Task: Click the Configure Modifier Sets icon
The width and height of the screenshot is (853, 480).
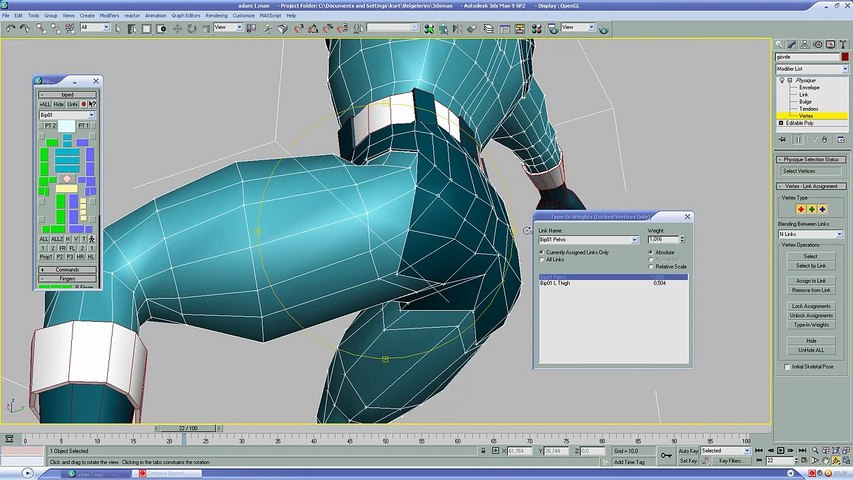Action: coord(843,140)
